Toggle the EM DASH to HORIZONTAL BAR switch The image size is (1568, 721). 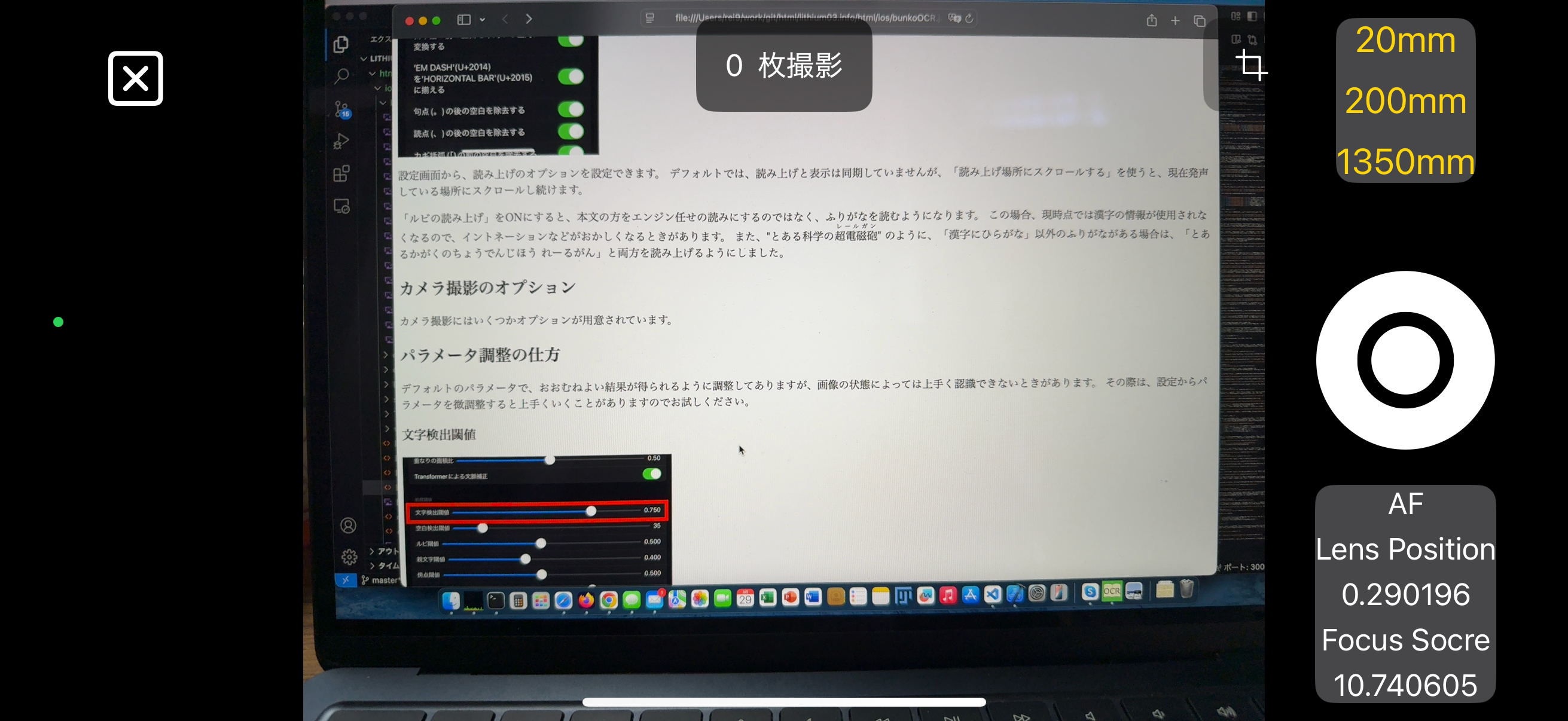pos(571,77)
